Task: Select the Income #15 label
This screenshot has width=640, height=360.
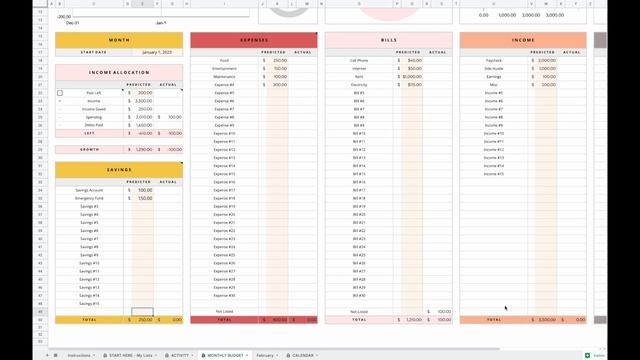Action: pyautogui.click(x=494, y=174)
